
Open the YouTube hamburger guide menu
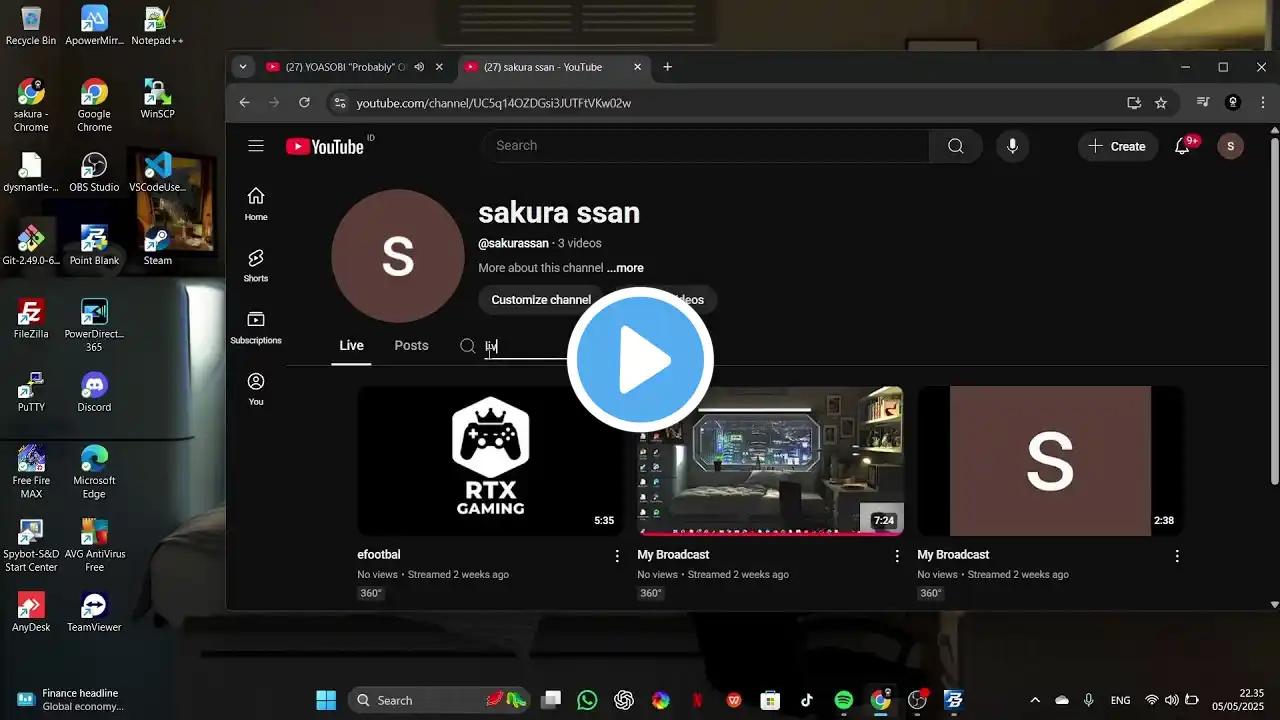coord(256,146)
